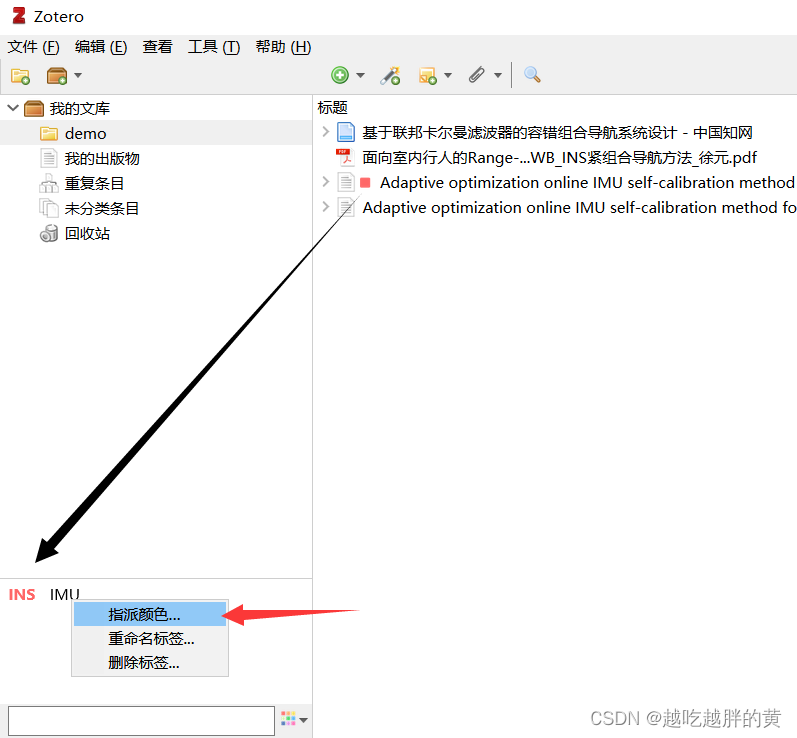Viewport: 797px width, 738px height.
Task: Choose 指派颜色... from the context menu
Action: coord(150,614)
